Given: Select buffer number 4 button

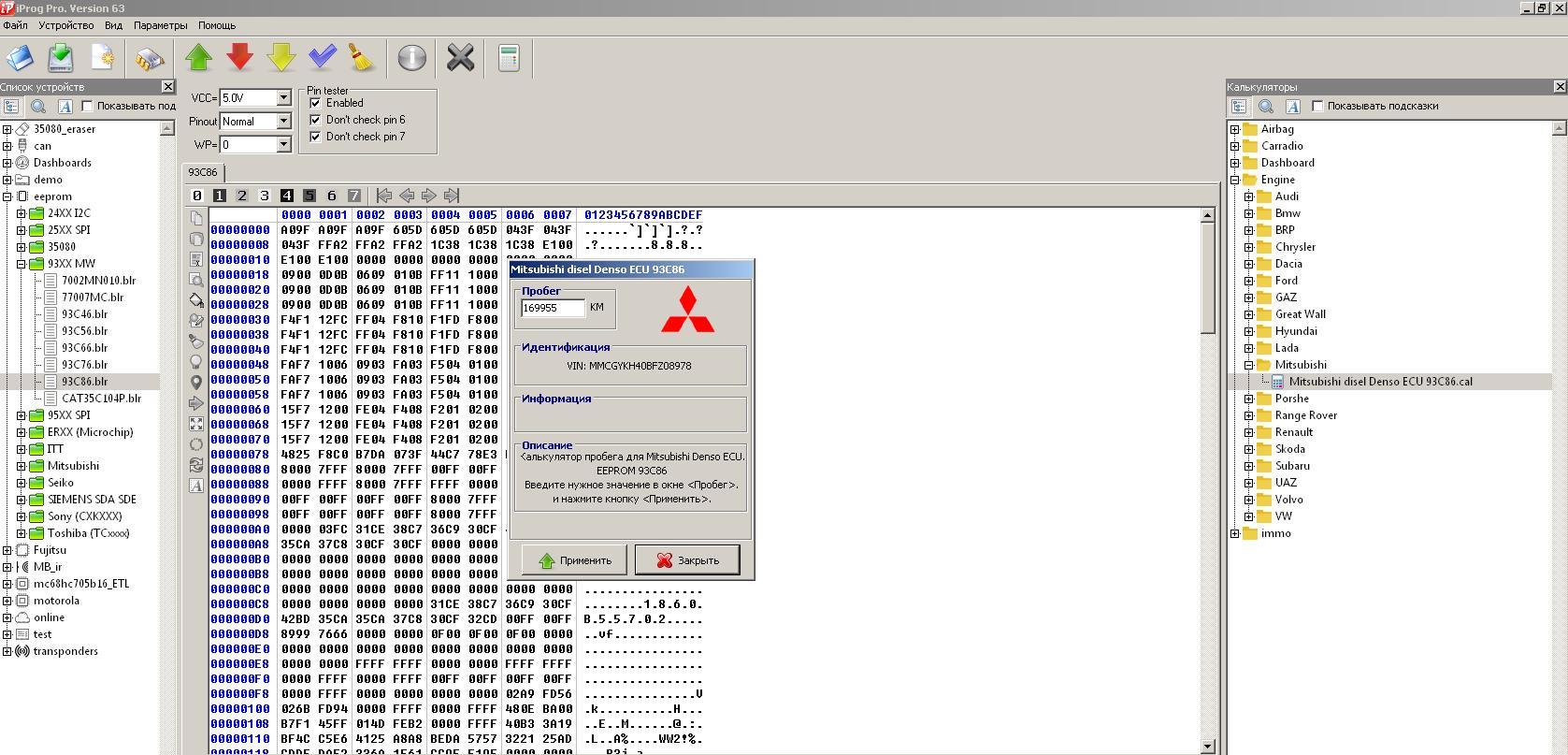Looking at the screenshot, I should [x=286, y=196].
